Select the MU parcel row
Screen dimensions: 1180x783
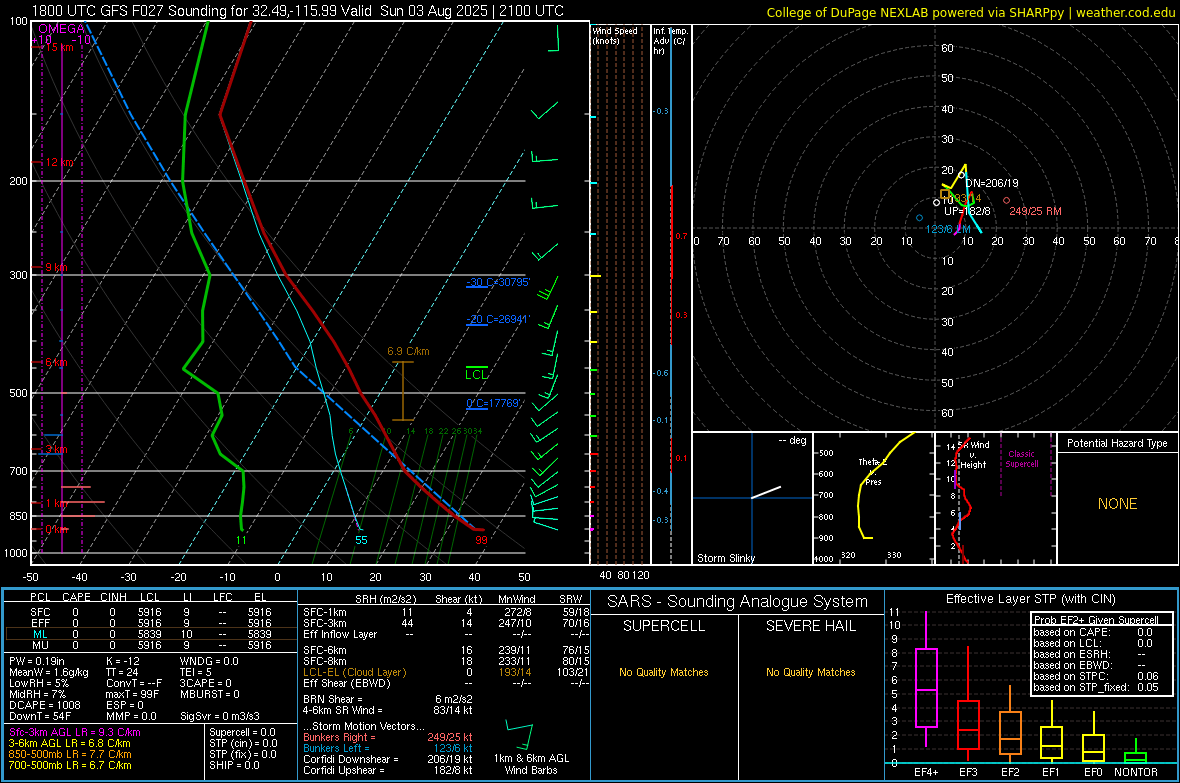[x=151, y=644]
